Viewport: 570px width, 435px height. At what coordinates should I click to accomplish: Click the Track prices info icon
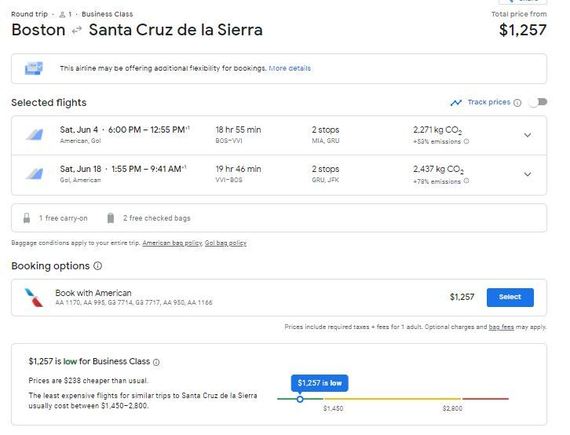[x=517, y=103]
